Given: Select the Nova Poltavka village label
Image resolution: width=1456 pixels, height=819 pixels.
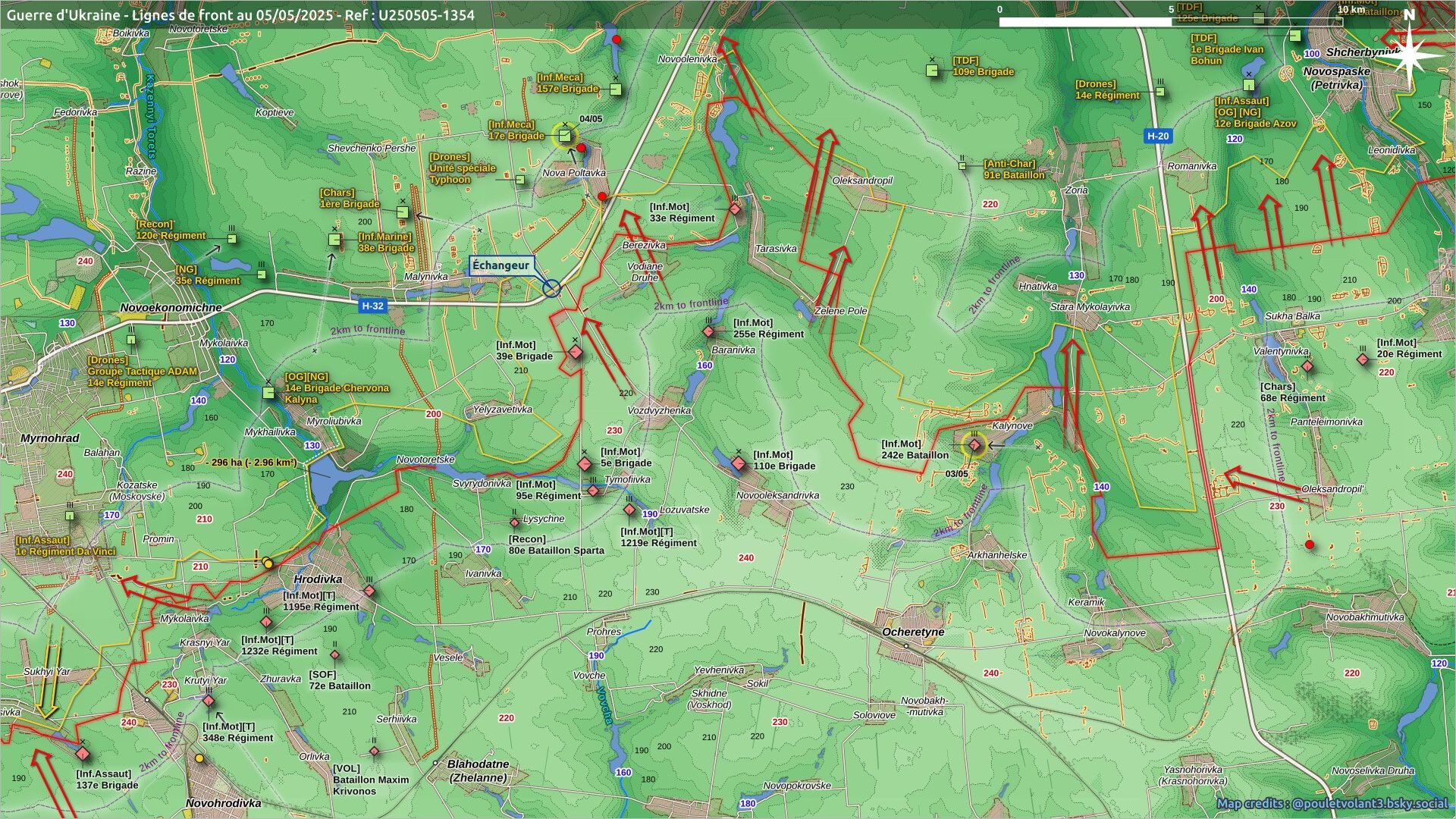Looking at the screenshot, I should [574, 173].
